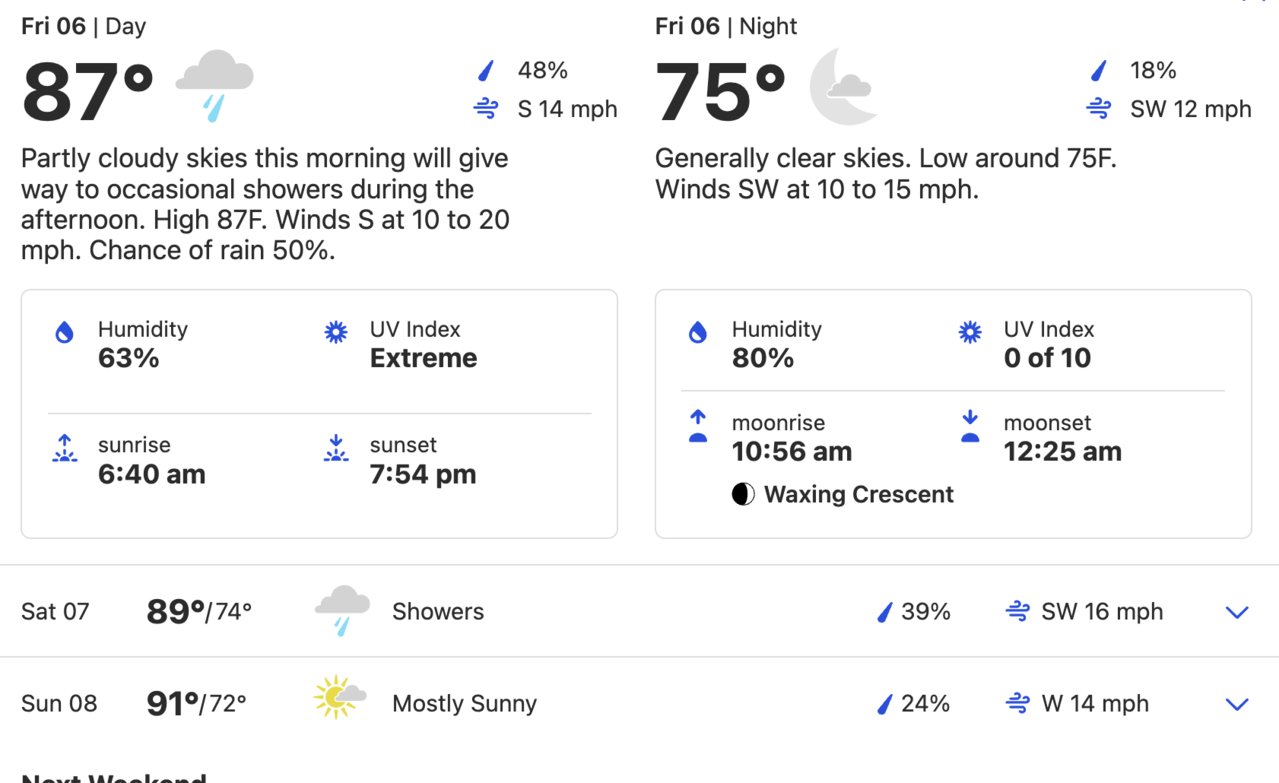The image size is (1279, 783).
Task: Click the moonset icon
Action: pos(970,426)
